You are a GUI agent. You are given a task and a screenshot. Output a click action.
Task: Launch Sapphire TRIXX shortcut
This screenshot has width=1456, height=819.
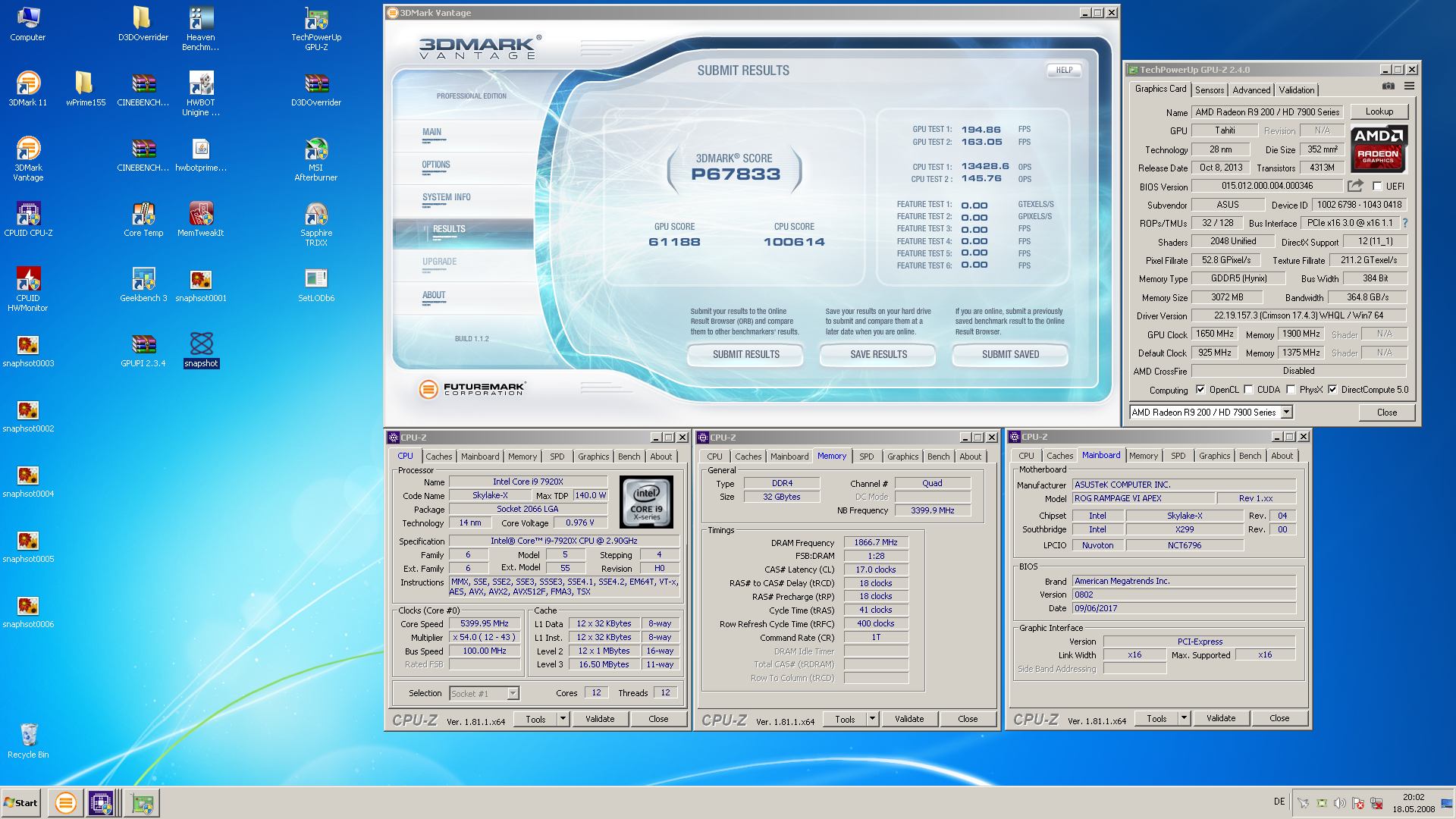click(316, 224)
